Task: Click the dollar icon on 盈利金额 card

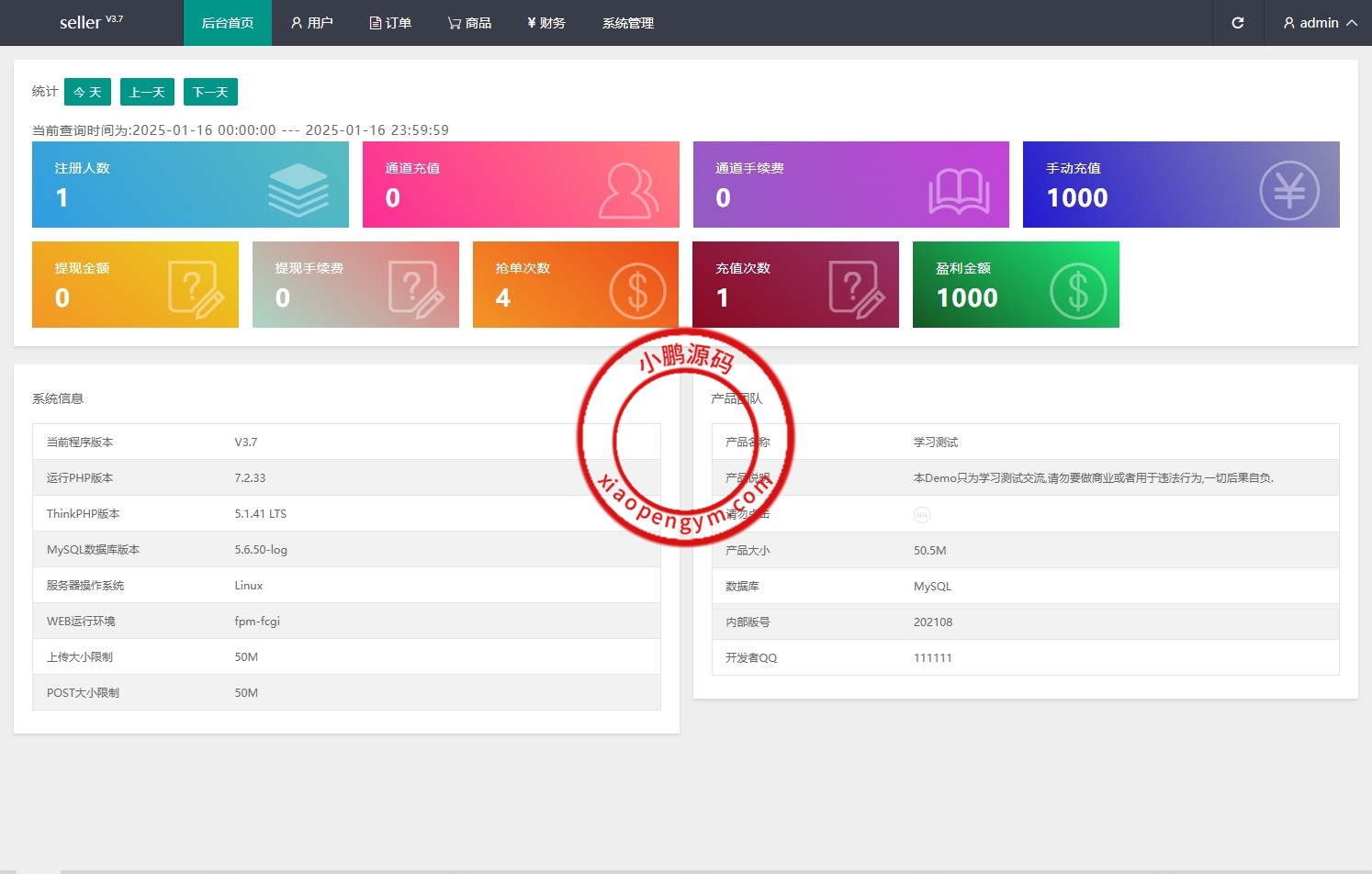Action: tap(1077, 291)
